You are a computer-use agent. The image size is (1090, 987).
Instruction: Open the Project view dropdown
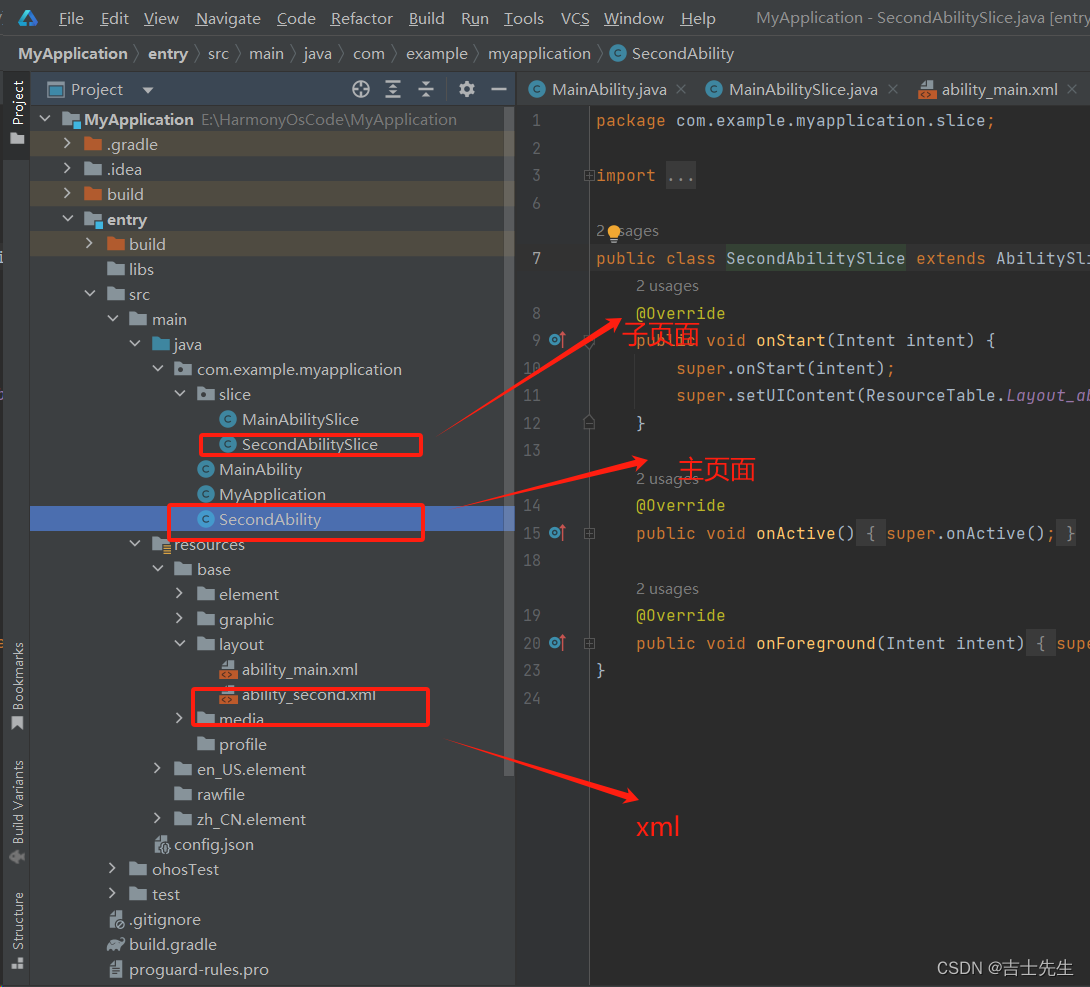tap(148, 90)
